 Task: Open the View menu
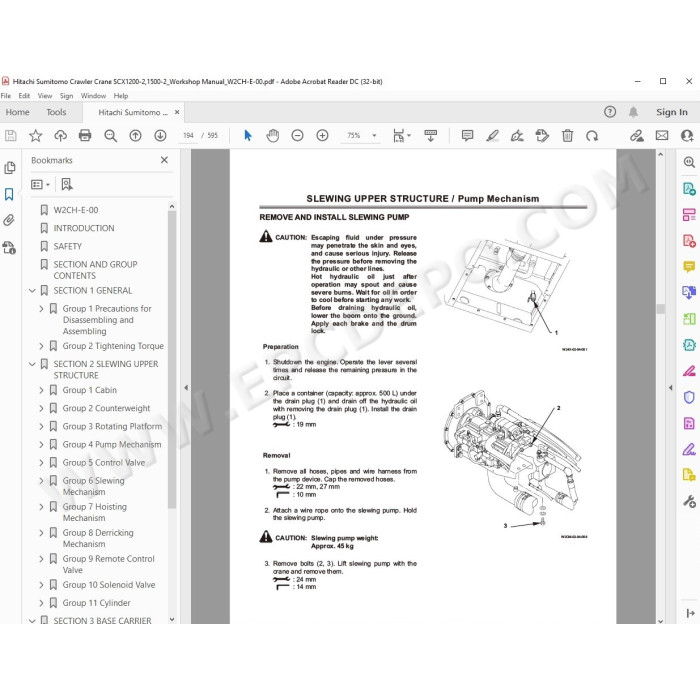[x=45, y=96]
